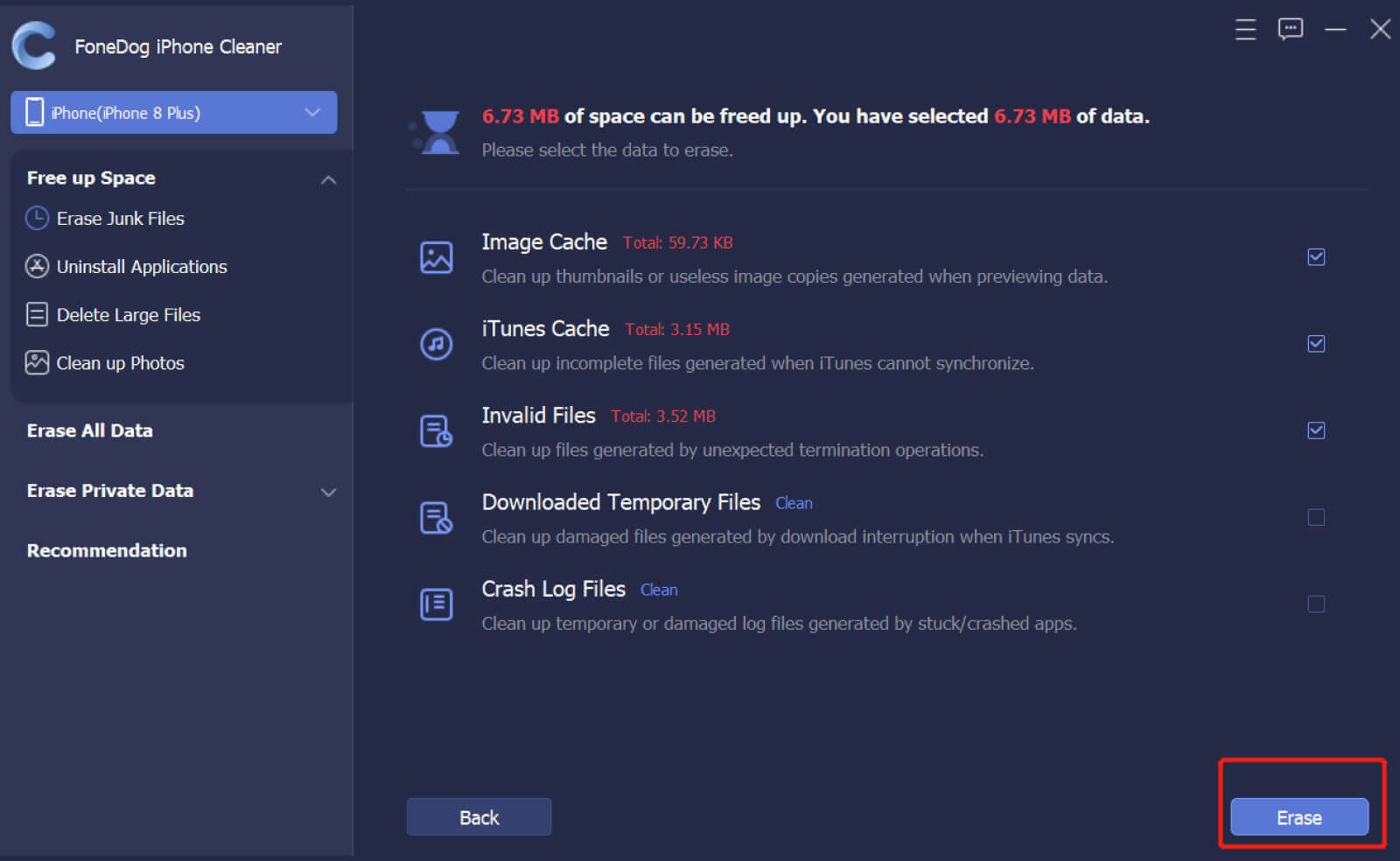Click the hamburger menu icon
This screenshot has height=861, width=1400.
[1245, 30]
